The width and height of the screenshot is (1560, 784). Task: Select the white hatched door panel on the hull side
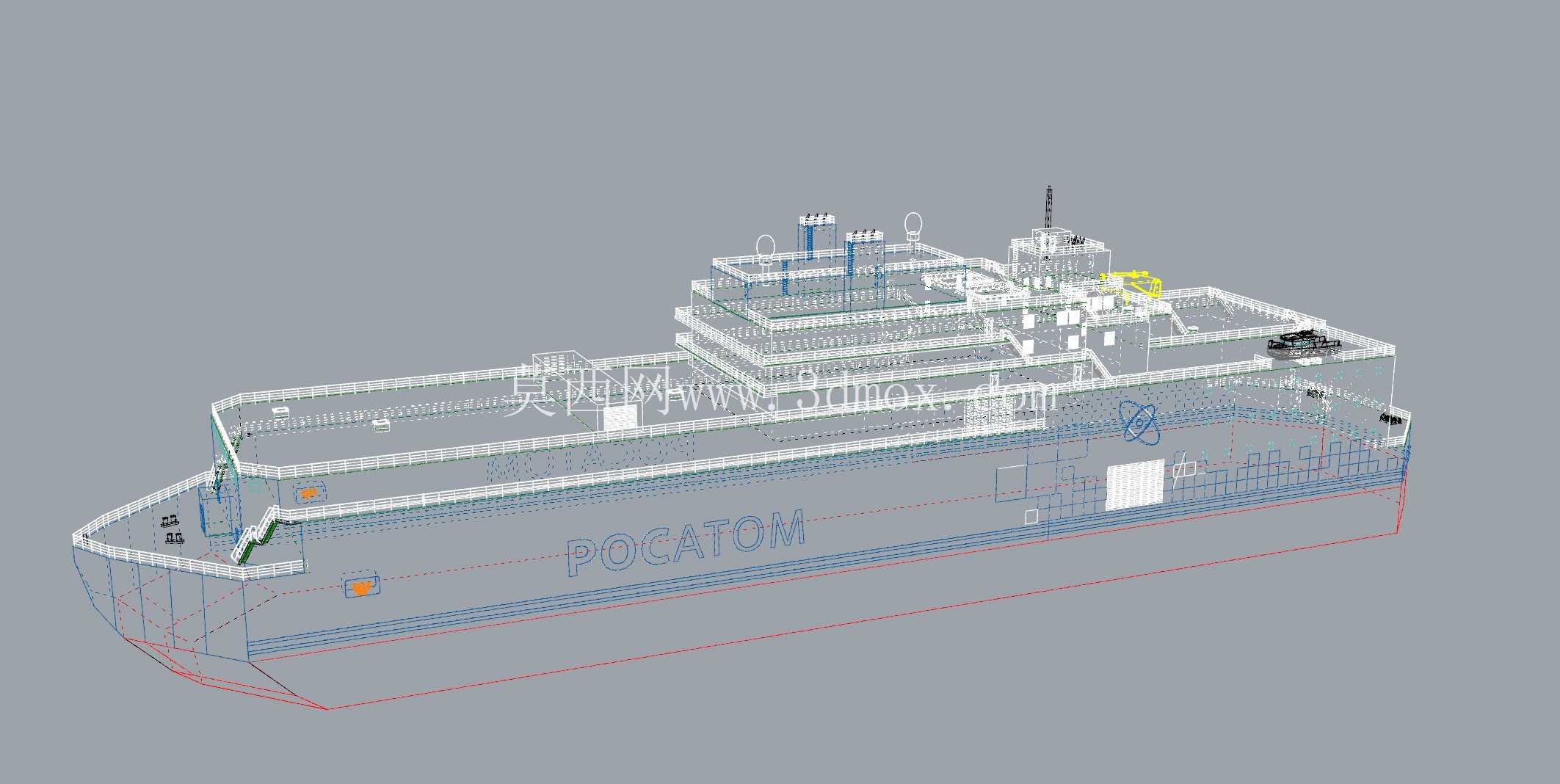click(x=1135, y=484)
